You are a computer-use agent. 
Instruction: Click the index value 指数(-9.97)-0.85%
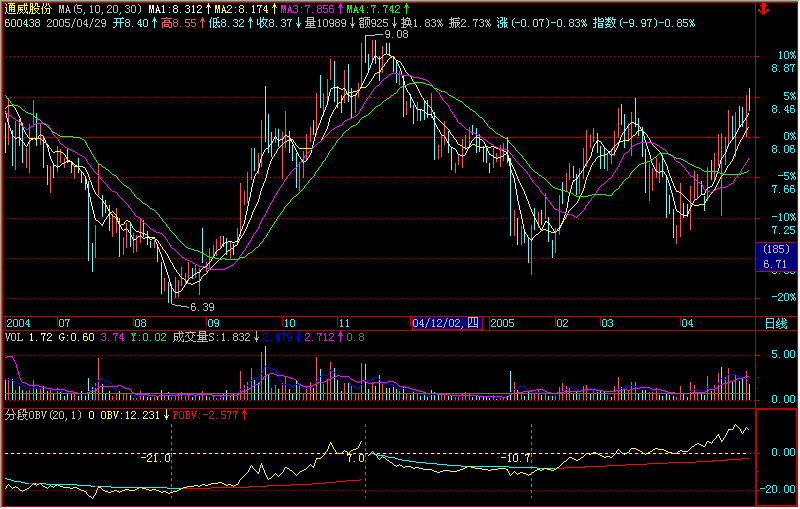tap(644, 23)
